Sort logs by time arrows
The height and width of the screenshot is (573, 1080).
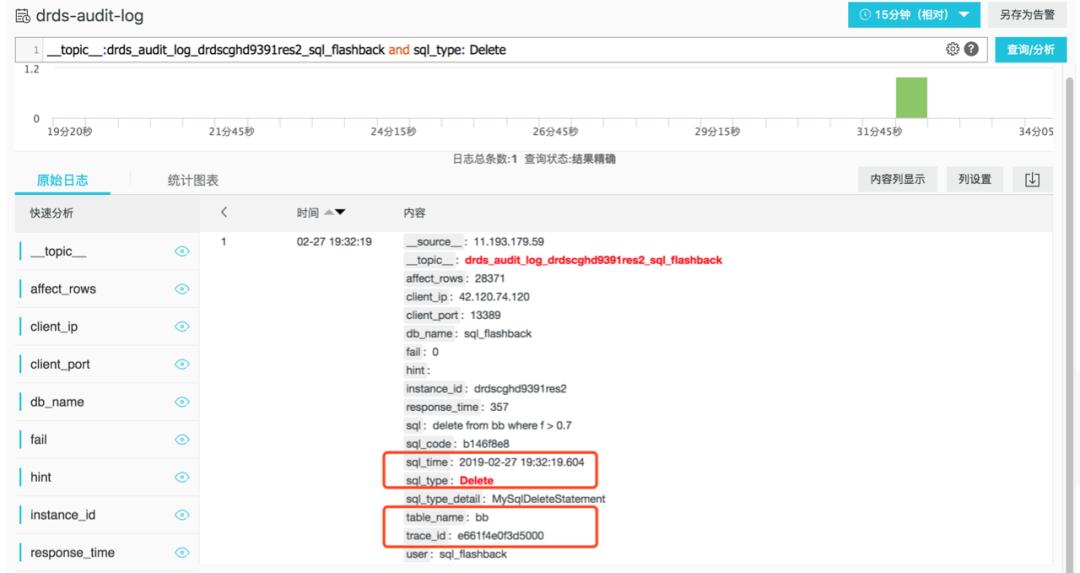coord(335,213)
